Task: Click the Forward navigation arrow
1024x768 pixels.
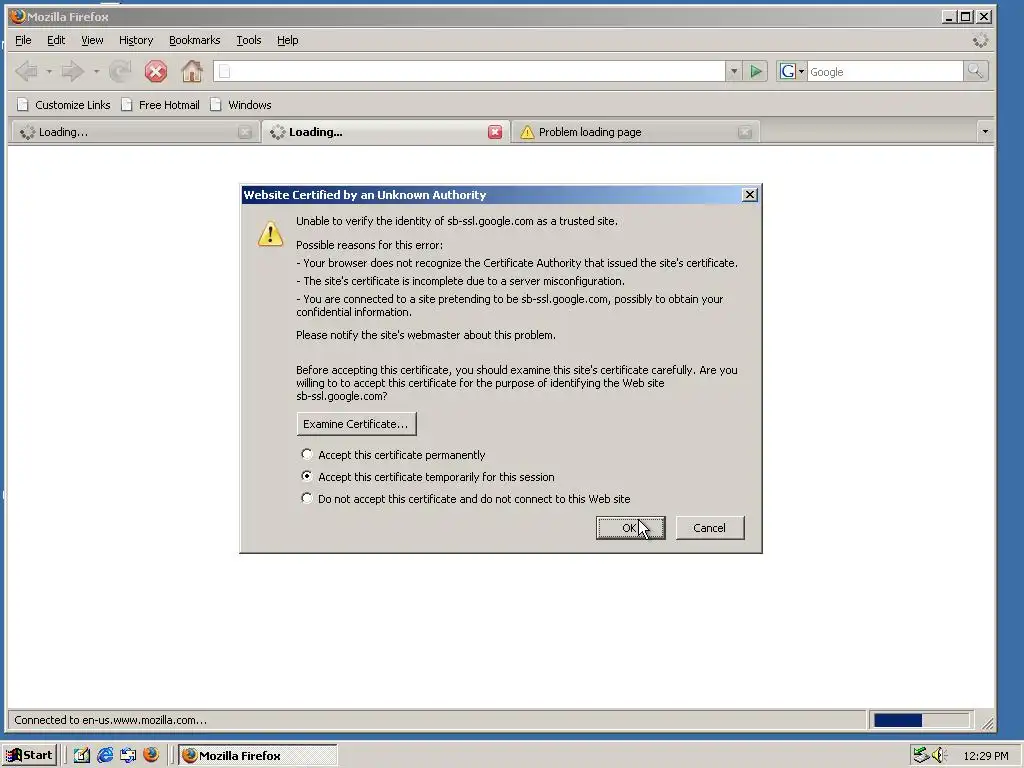Action: (x=72, y=71)
